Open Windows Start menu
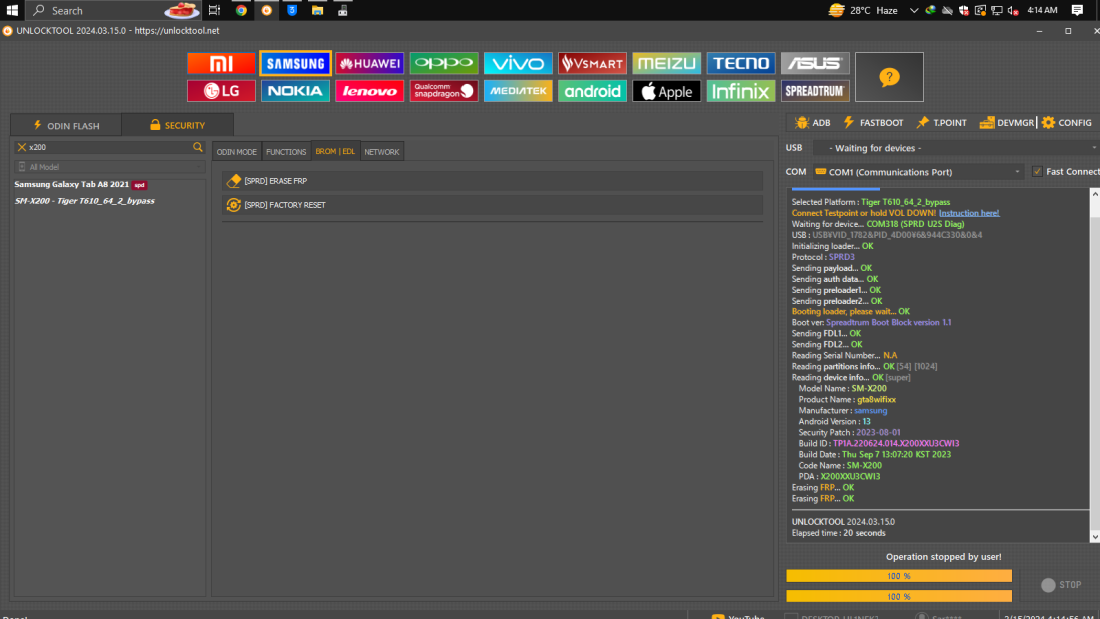 12,10
